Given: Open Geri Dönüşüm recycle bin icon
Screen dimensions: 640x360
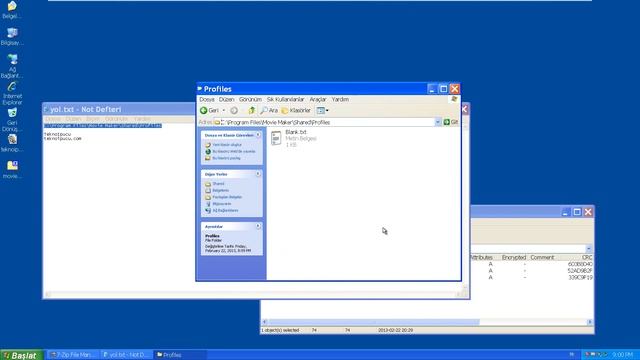Looking at the screenshot, I should click(12, 120).
